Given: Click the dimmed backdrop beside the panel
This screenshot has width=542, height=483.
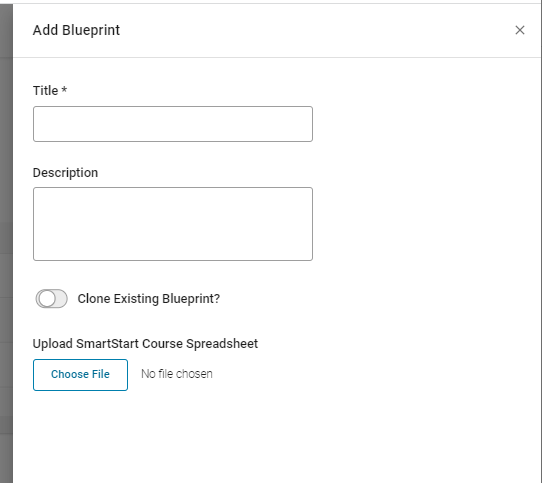Looking at the screenshot, I should point(6,242).
